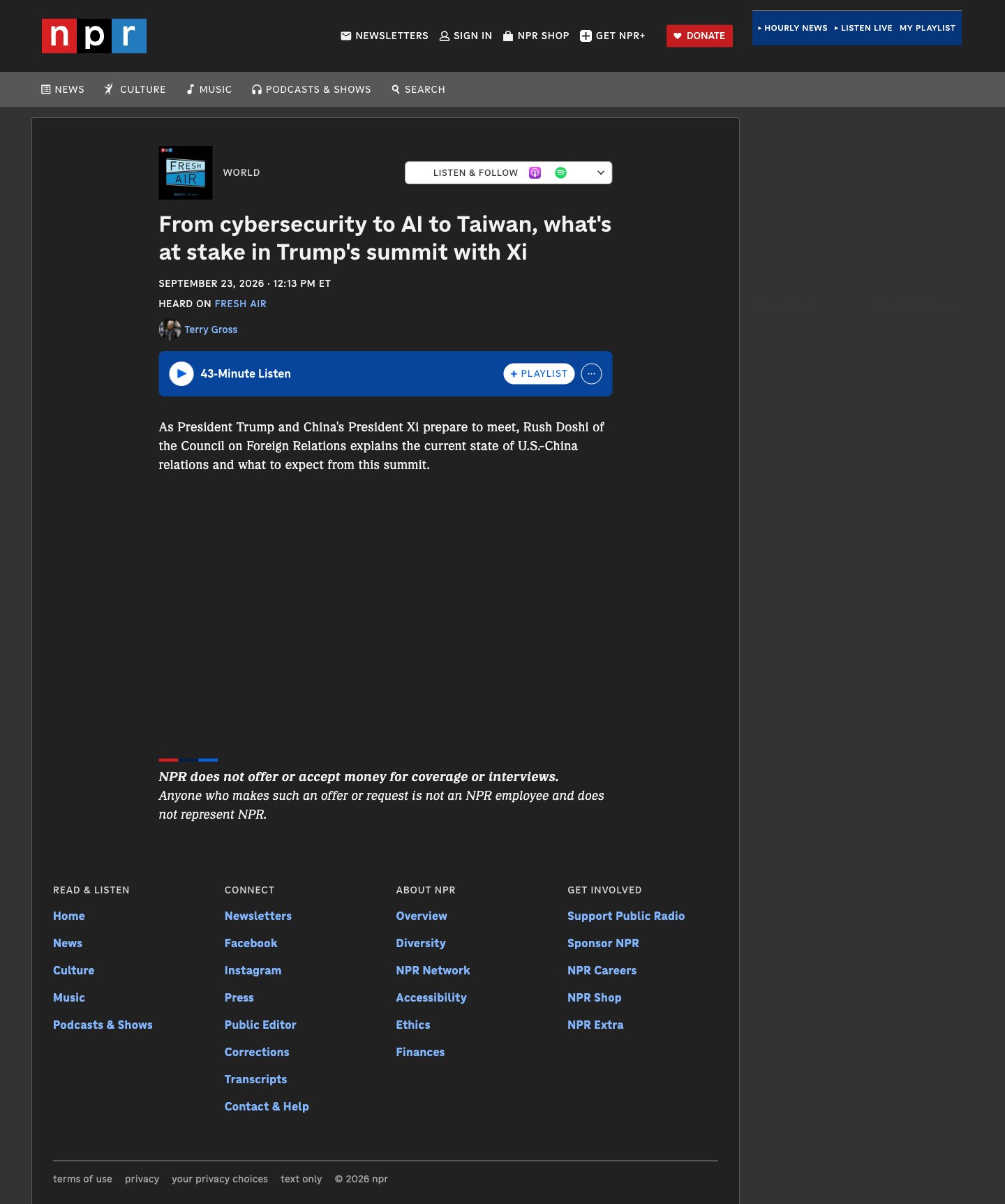Start Listen Live stream
Image resolution: width=1005 pixels, height=1204 pixels.
point(863,28)
